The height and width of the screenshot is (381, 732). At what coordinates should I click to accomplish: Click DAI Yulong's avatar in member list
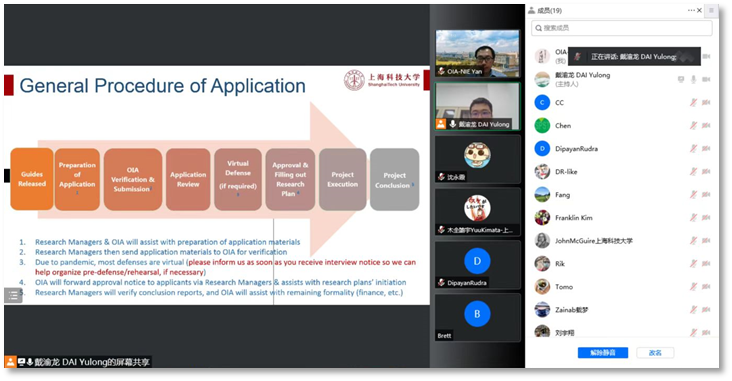[x=542, y=79]
